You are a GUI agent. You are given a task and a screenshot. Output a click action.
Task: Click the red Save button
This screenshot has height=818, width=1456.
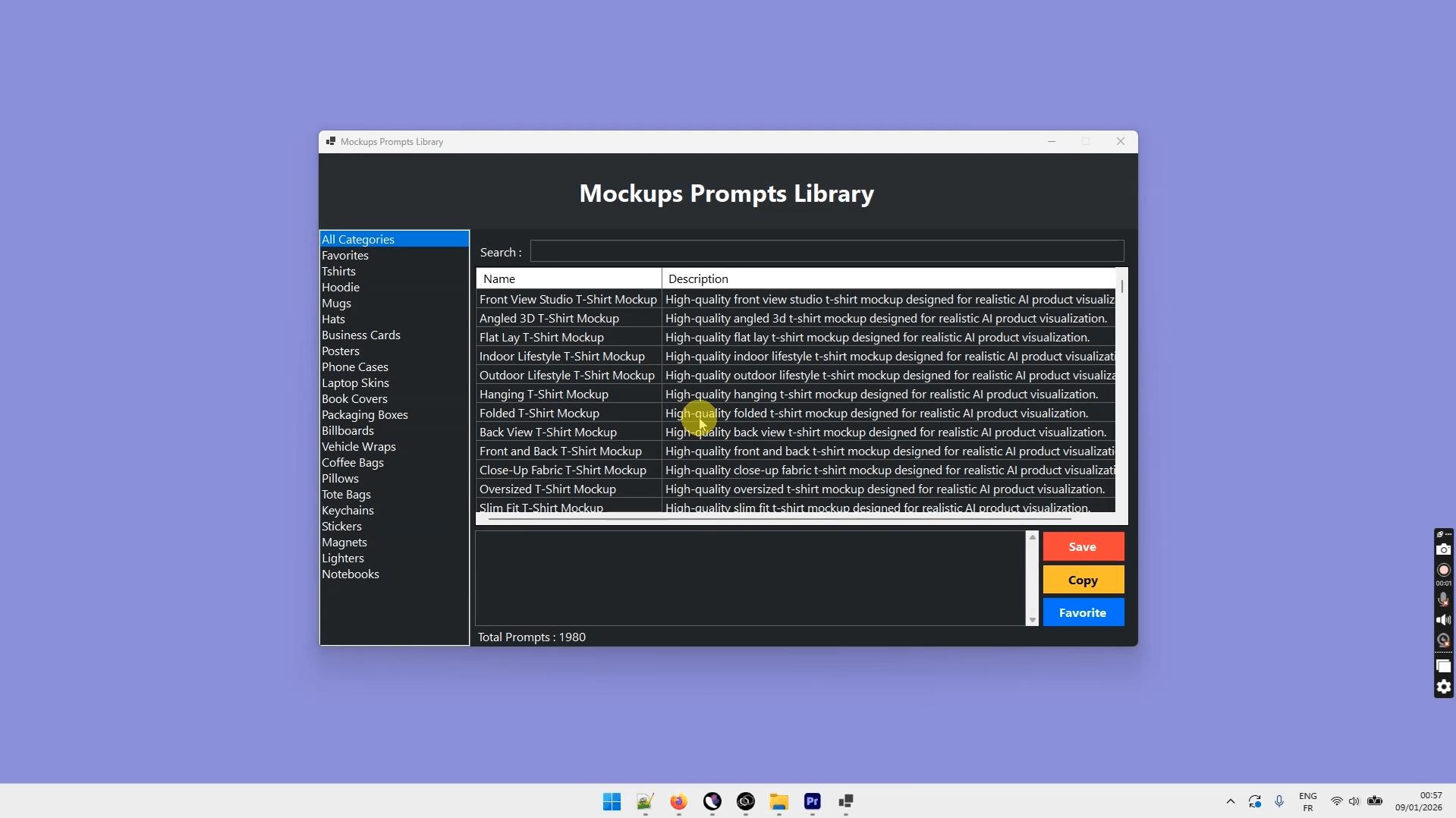[1083, 546]
